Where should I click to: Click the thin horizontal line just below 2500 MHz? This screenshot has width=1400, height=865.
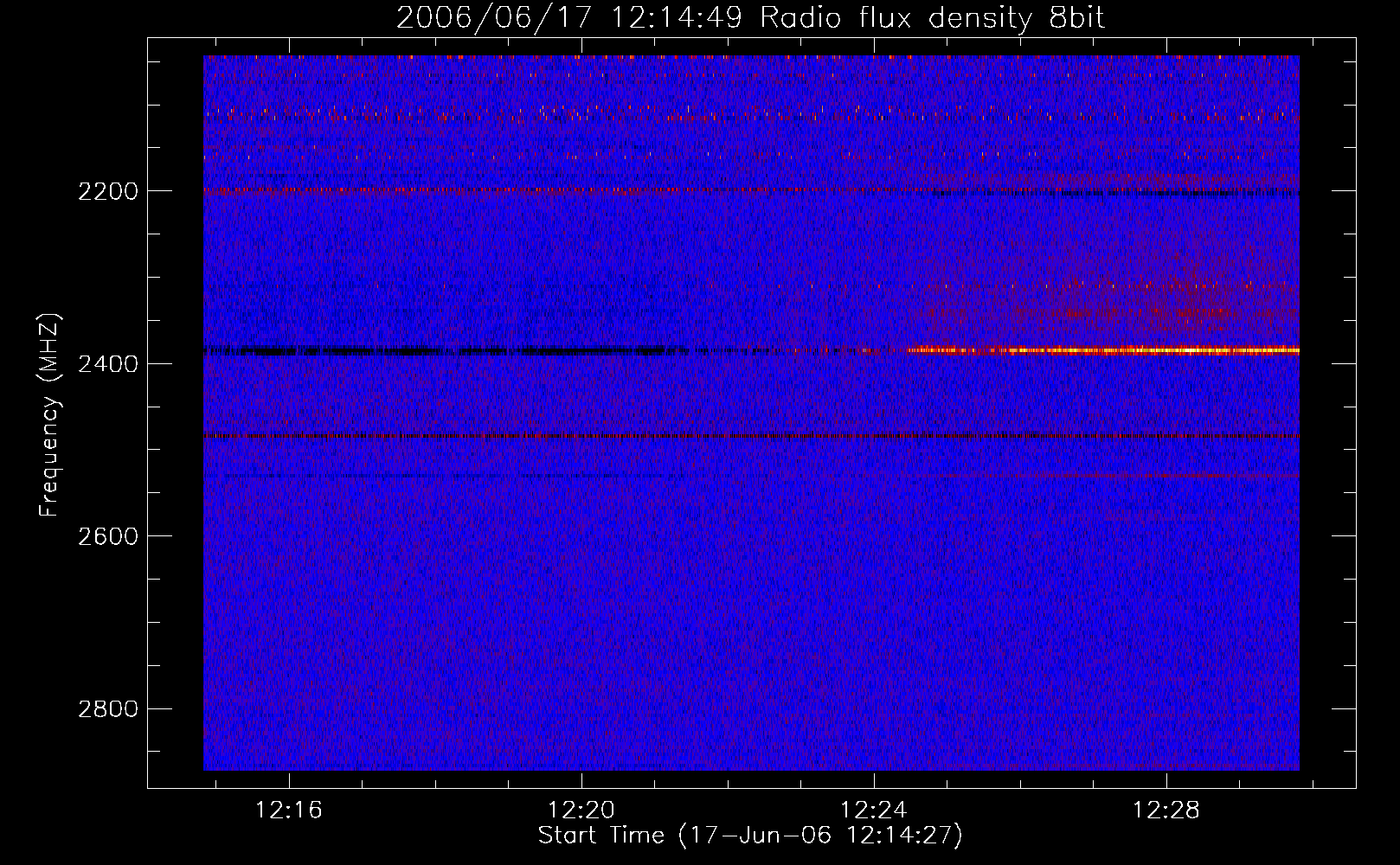(x=751, y=436)
